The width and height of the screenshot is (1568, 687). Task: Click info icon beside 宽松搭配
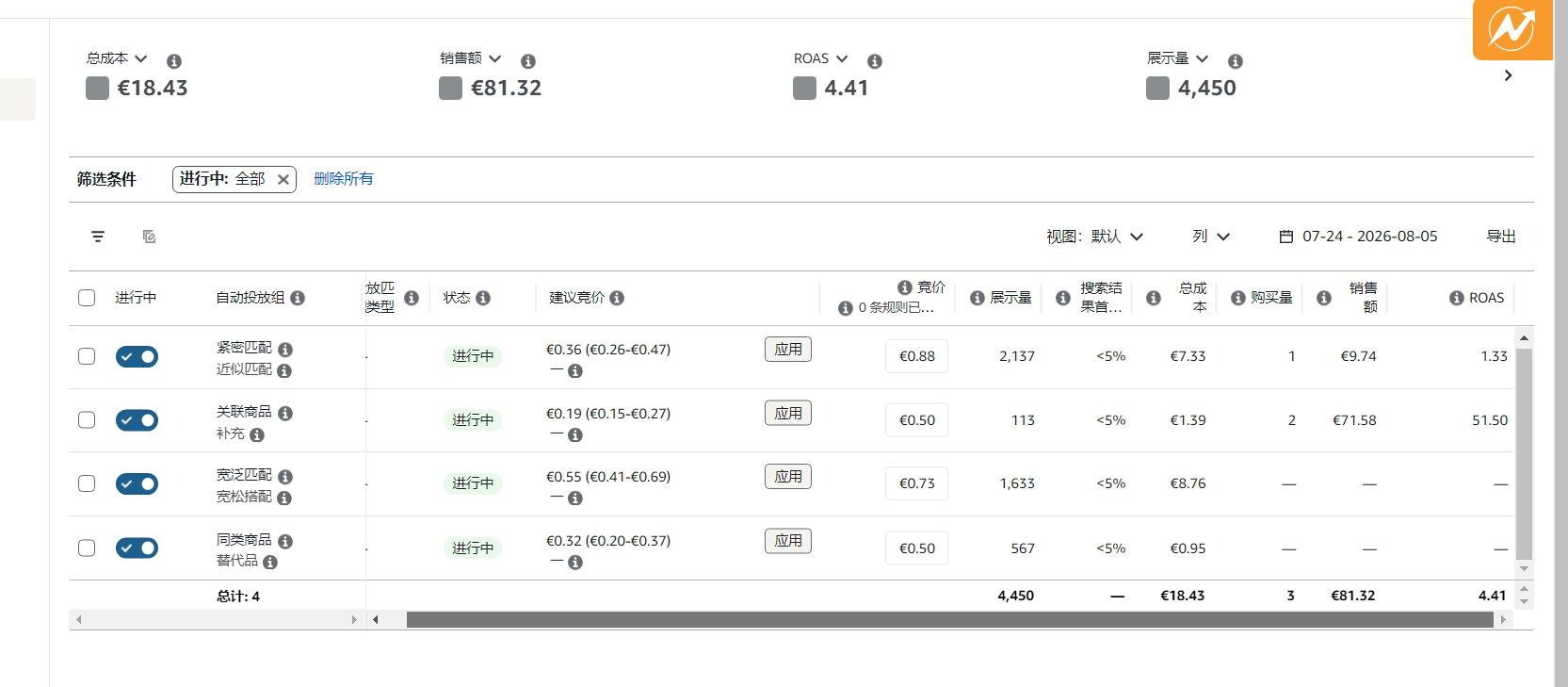click(x=284, y=499)
